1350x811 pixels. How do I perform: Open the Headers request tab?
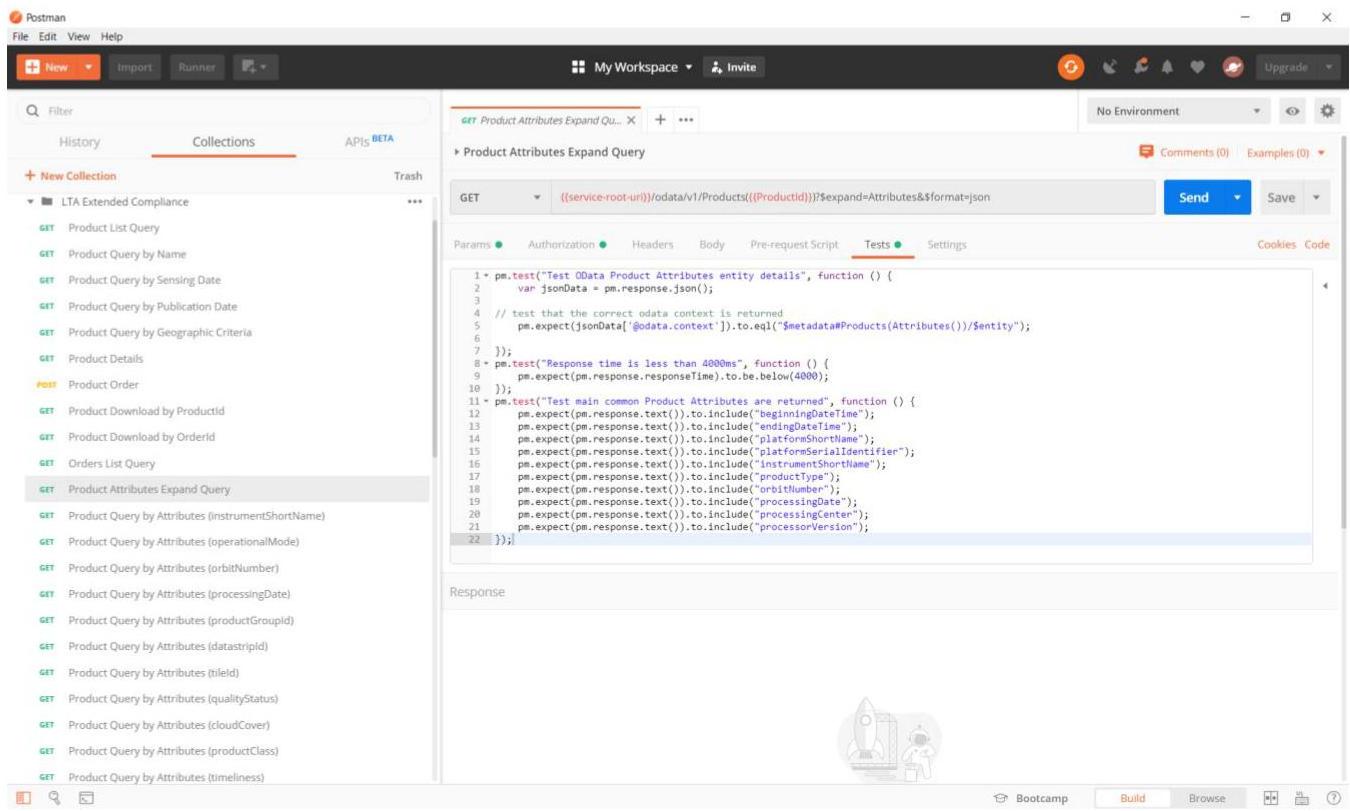(x=652, y=244)
